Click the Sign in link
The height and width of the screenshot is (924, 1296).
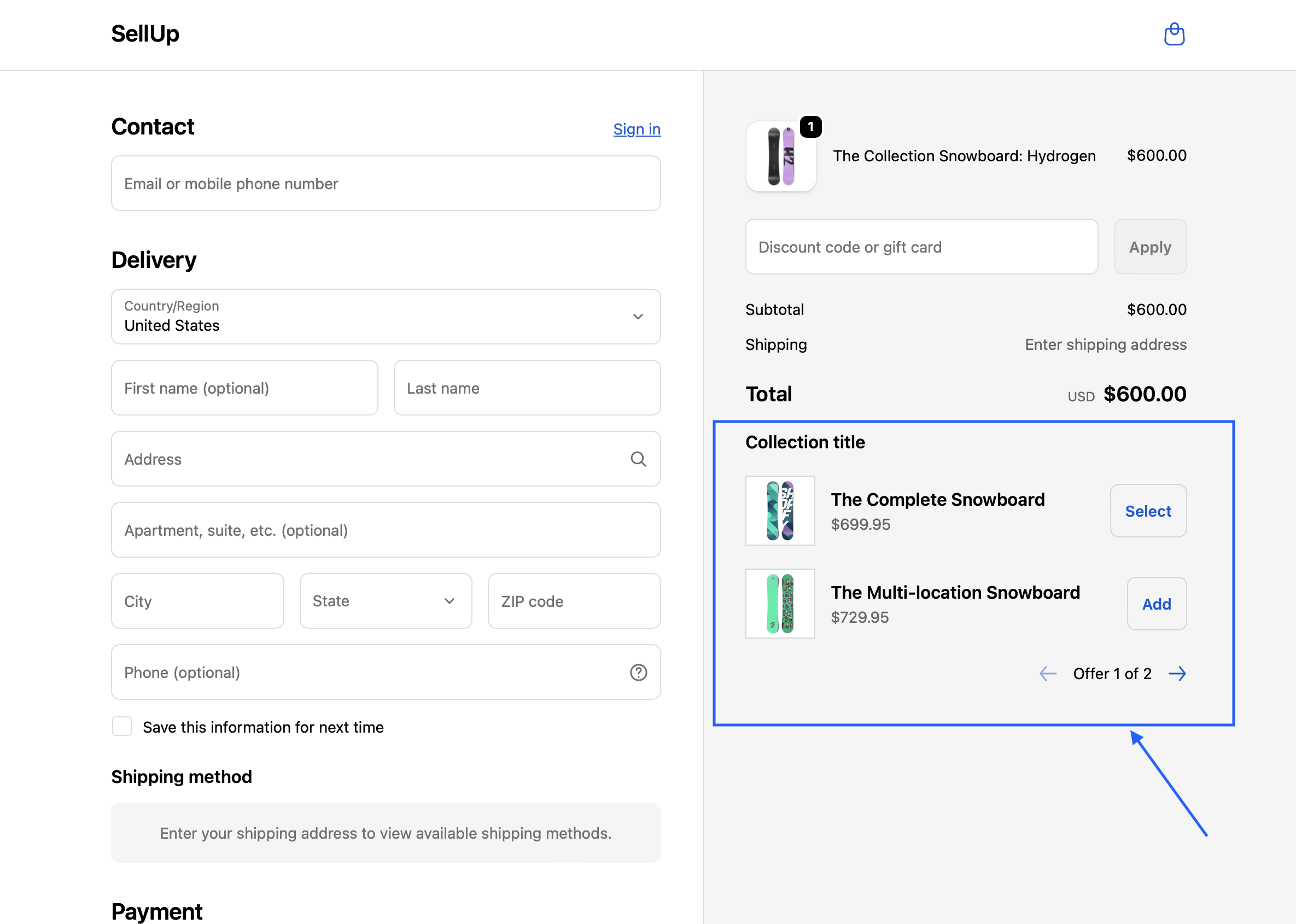click(x=636, y=129)
